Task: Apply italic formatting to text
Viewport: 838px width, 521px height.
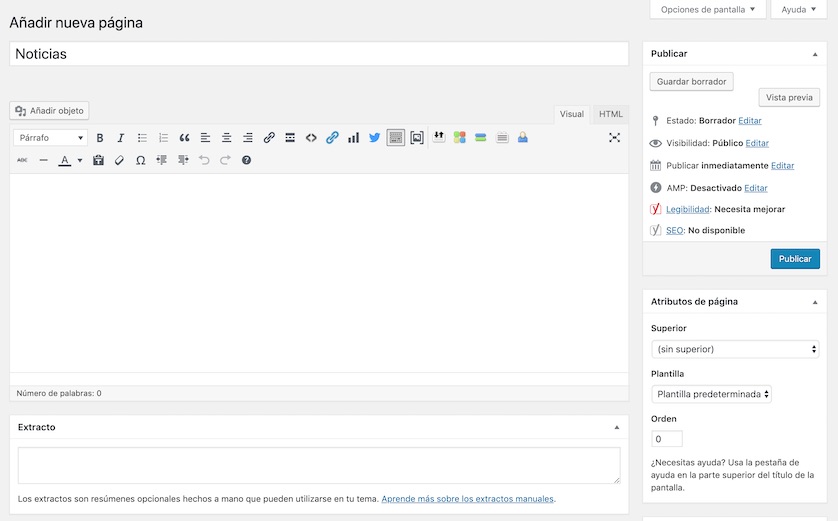Action: pos(121,138)
